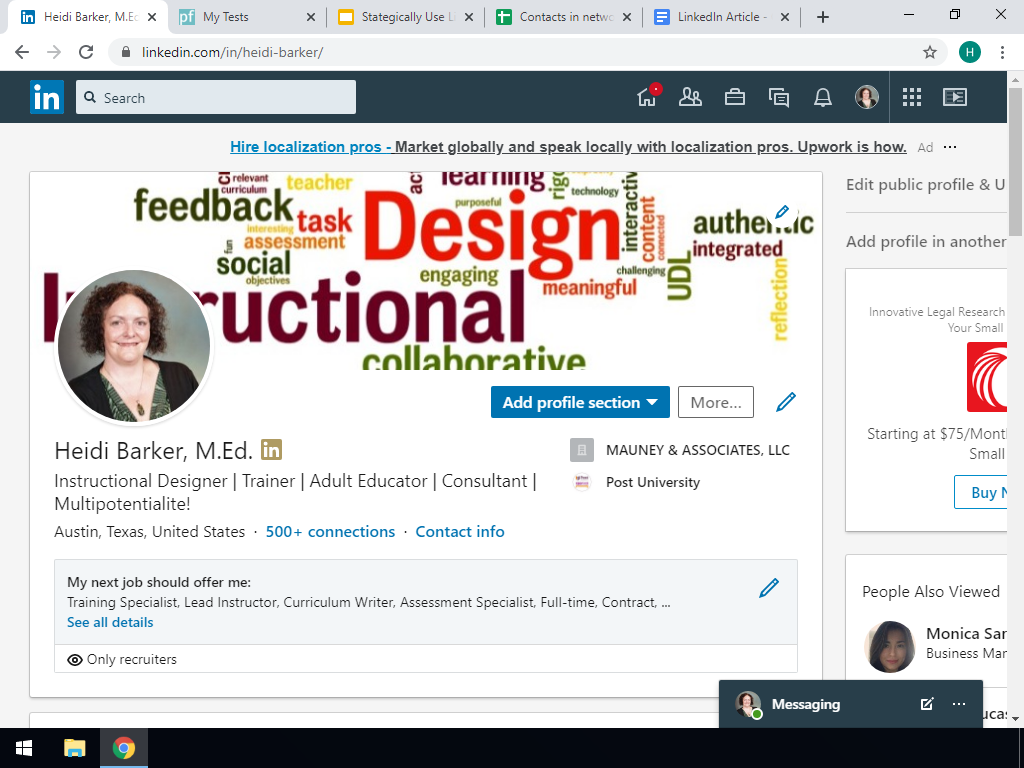Open the My Network icon
The image size is (1024, 768).
click(690, 97)
